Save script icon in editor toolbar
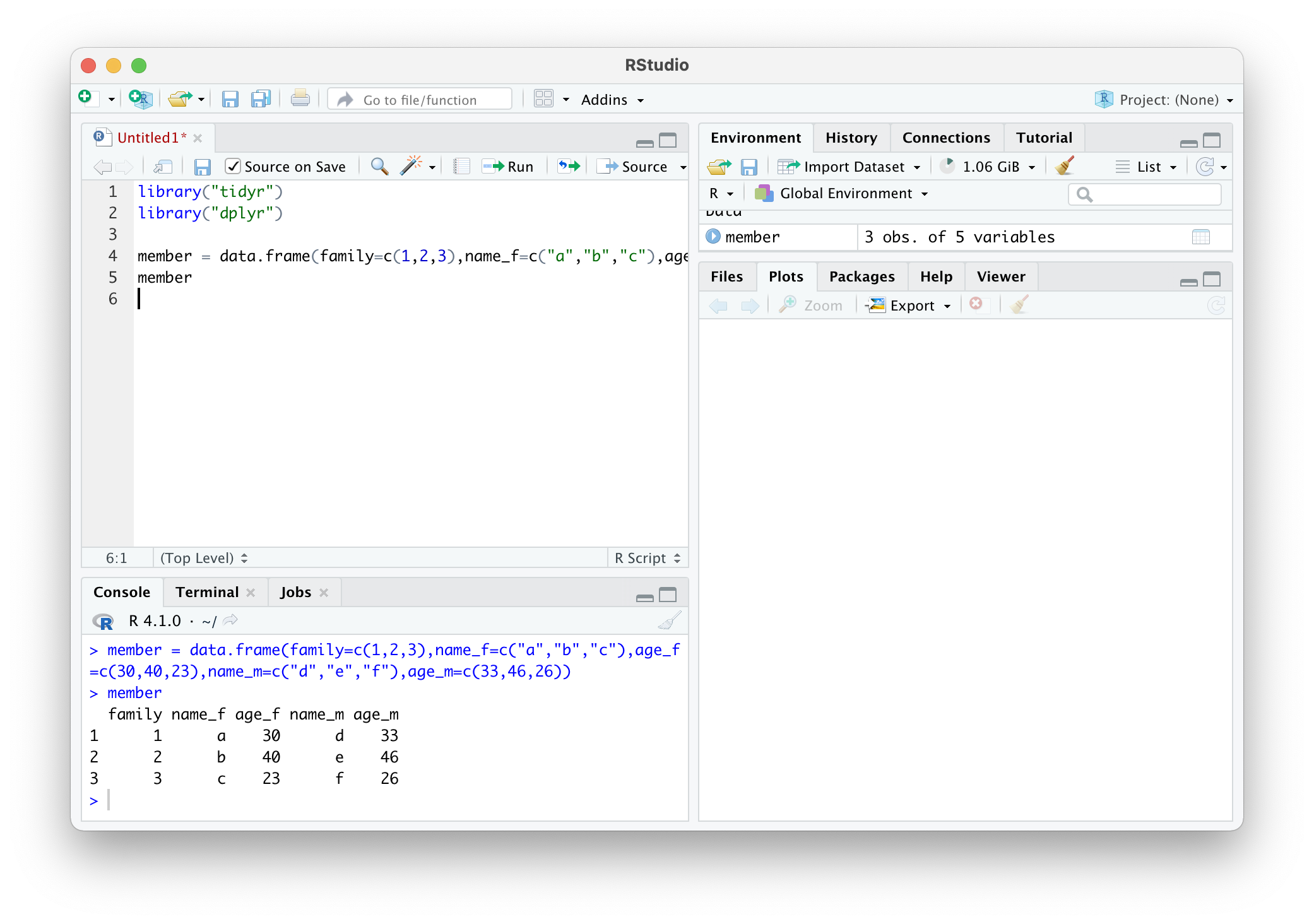 click(202, 167)
